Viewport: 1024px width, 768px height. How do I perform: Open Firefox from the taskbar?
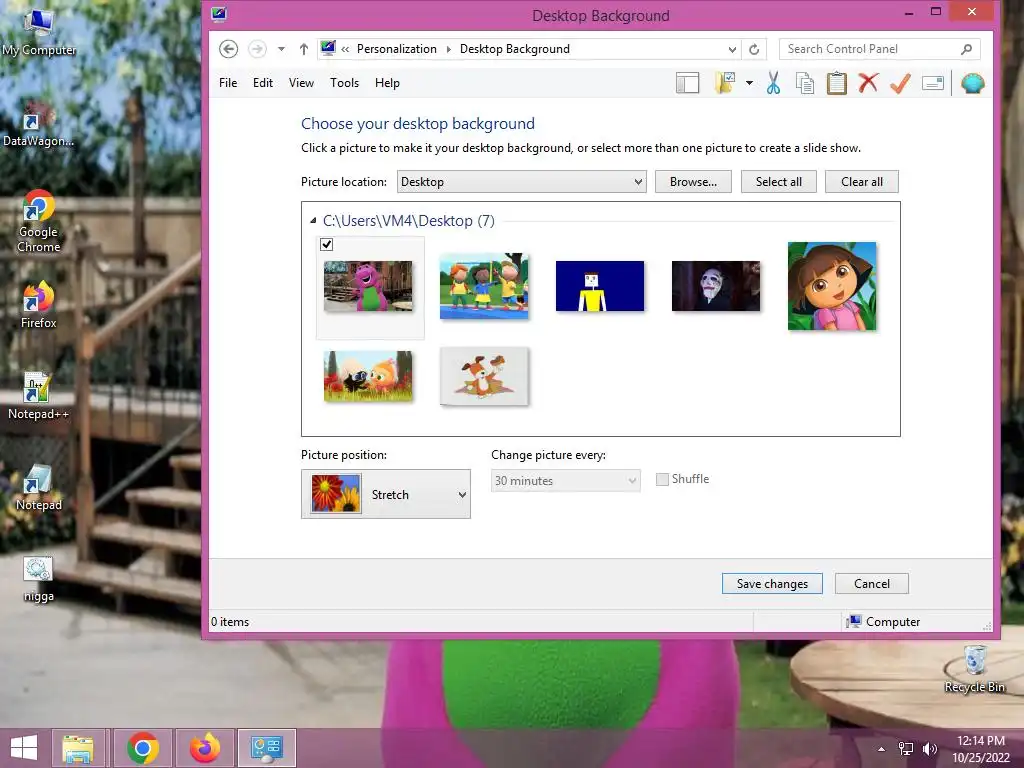(205, 748)
